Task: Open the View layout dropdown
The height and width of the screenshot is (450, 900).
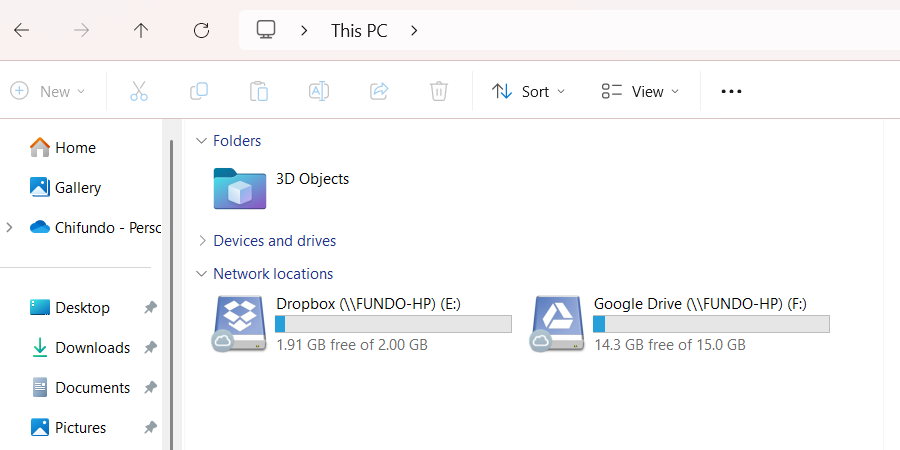Action: pos(640,91)
